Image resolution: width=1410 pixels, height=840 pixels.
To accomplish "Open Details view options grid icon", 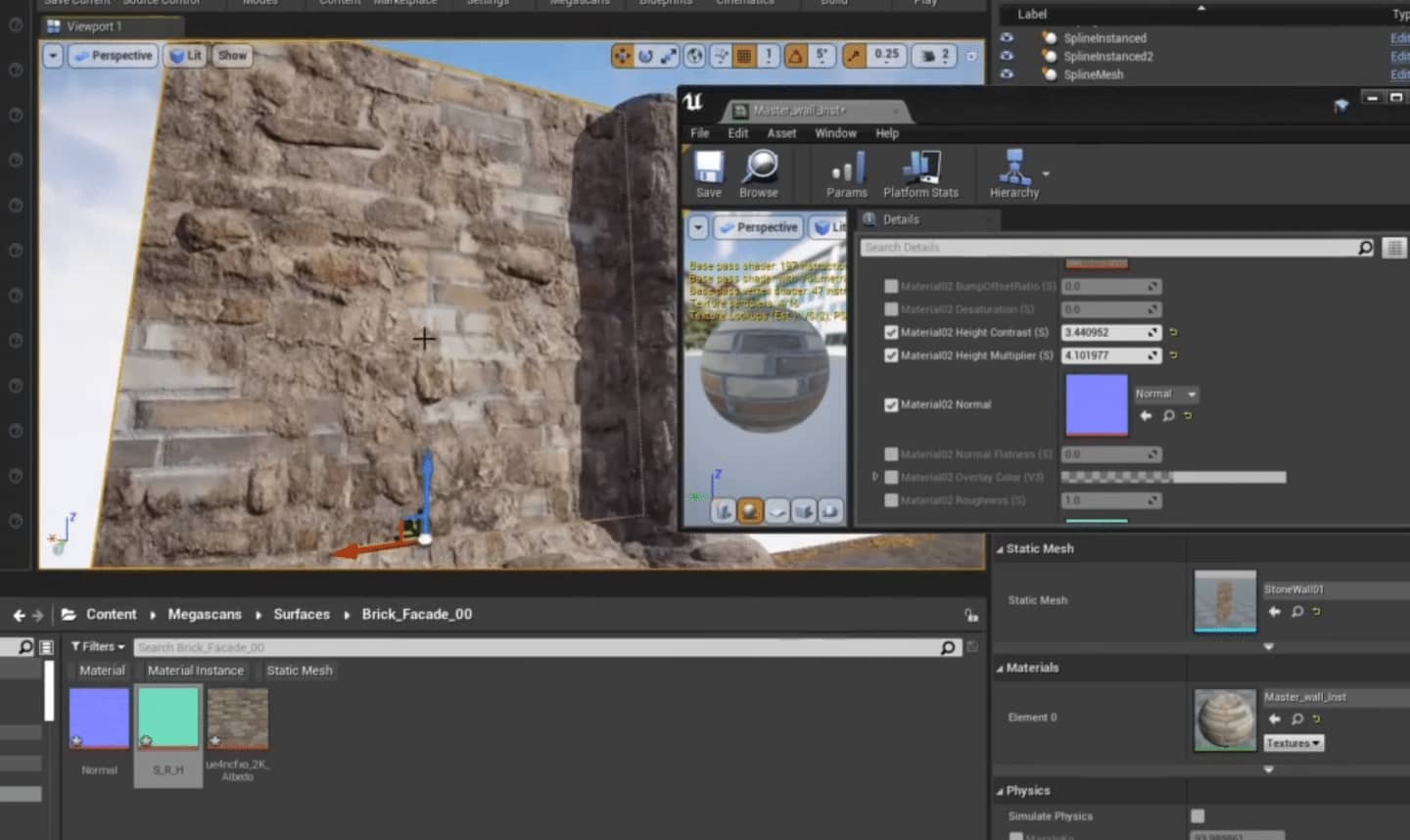I will (1393, 248).
